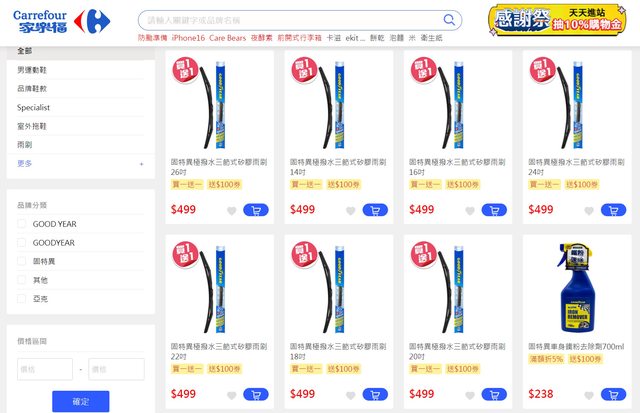Add the $238 iron remover spray to cart
640x413 pixels.
[613, 395]
